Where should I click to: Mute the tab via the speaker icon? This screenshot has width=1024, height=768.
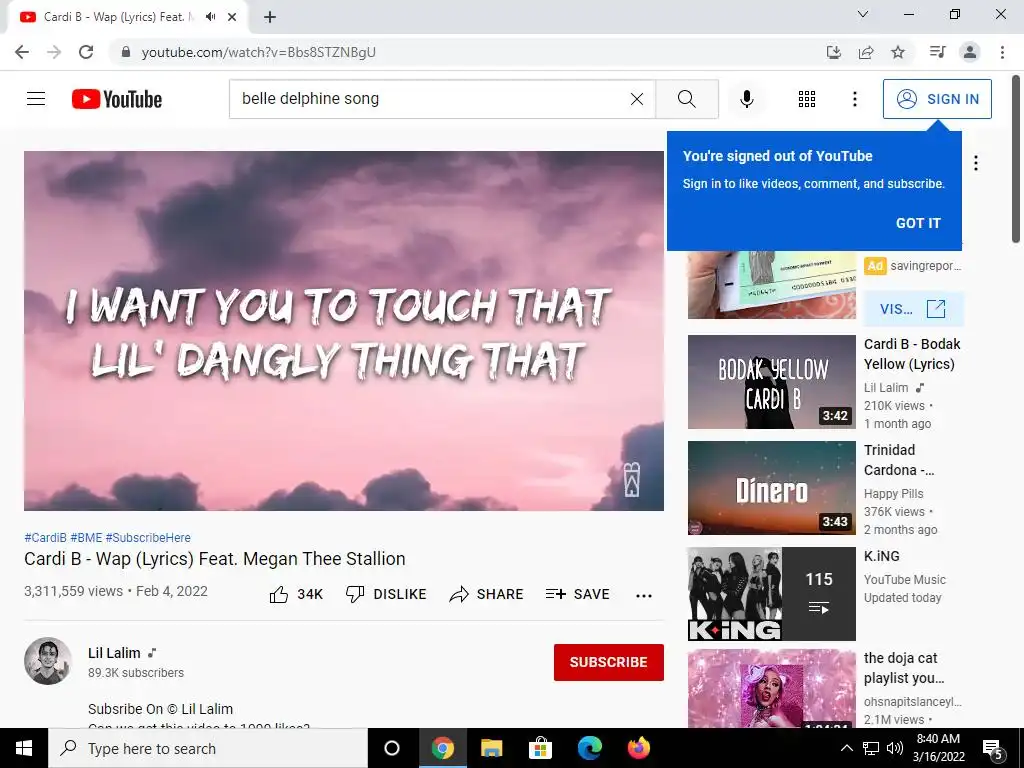(x=210, y=17)
